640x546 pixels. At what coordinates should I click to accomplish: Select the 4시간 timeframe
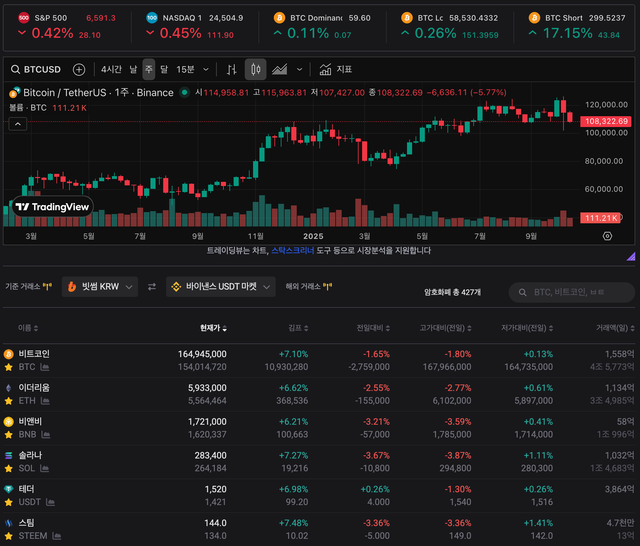[x=111, y=69]
